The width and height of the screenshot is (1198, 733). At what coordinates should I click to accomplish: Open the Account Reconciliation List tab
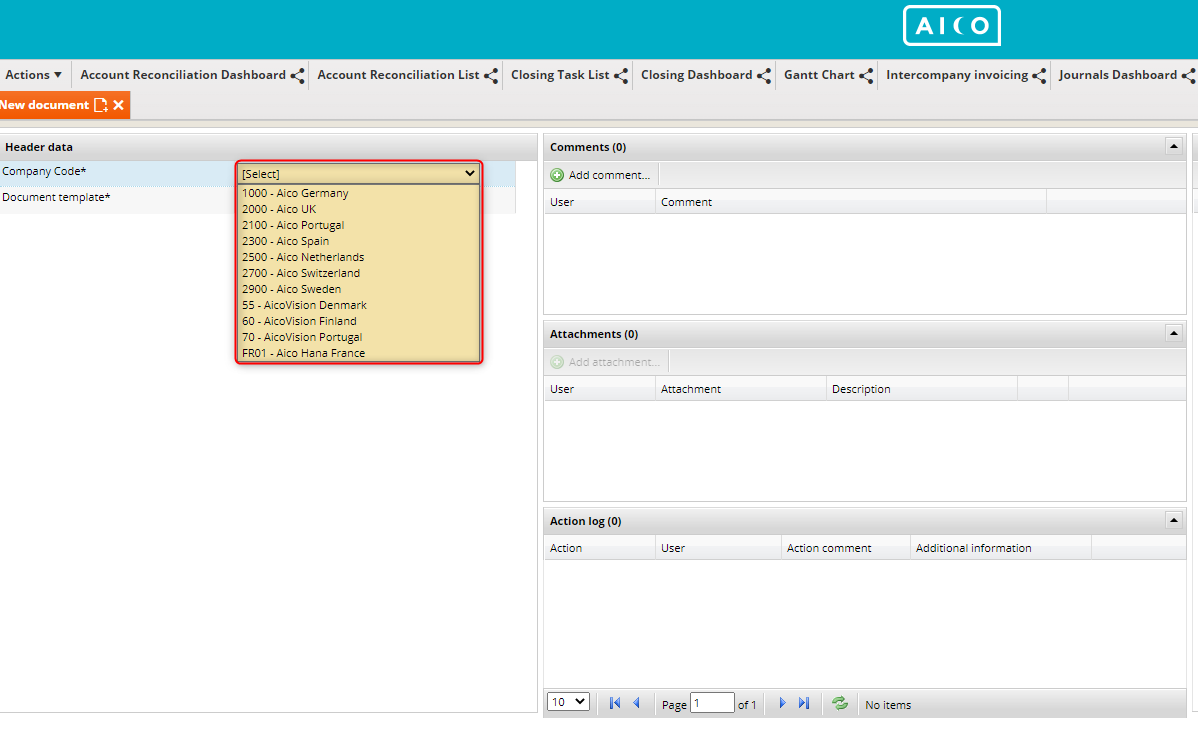point(398,75)
